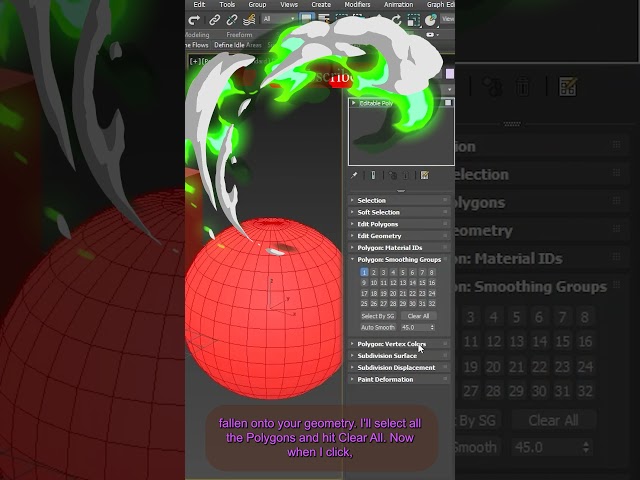This screenshot has width=640, height=480.
Task: Toggle smoothing group 1
Action: [364, 272]
